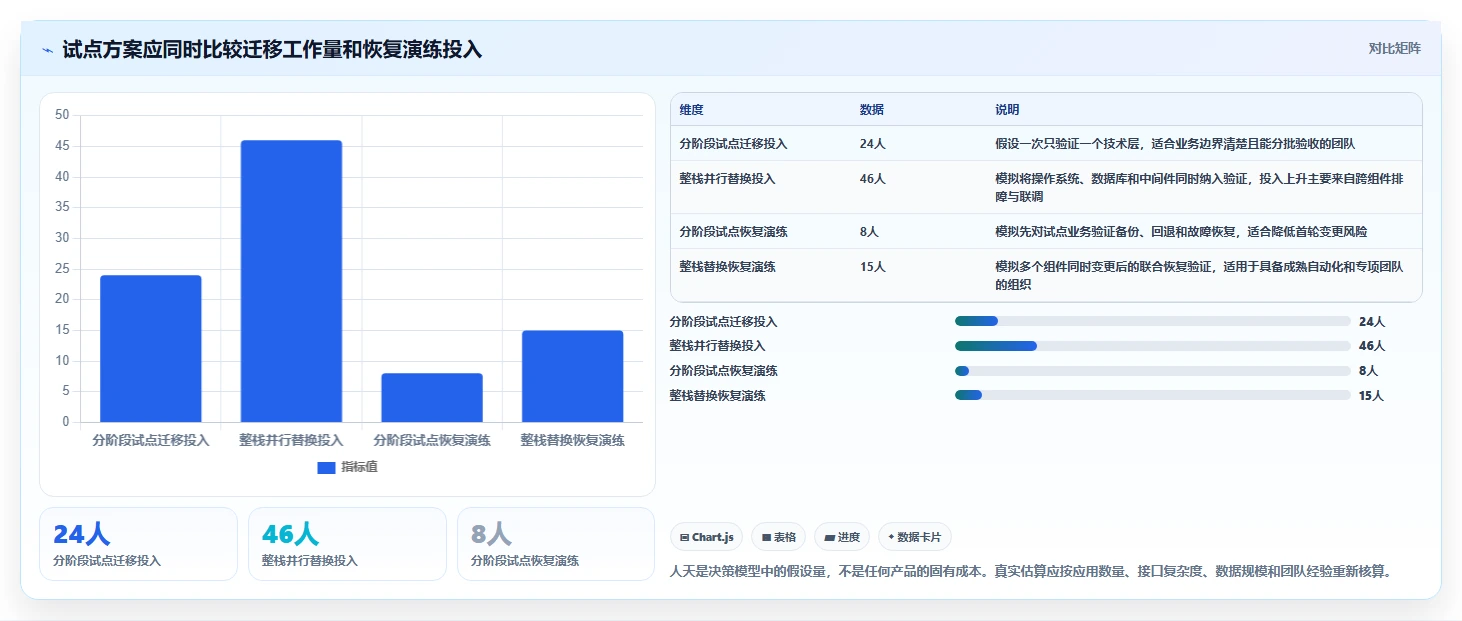The image size is (1462, 621).
Task: Click the 说明 column header
Action: pyautogui.click(x=1007, y=110)
